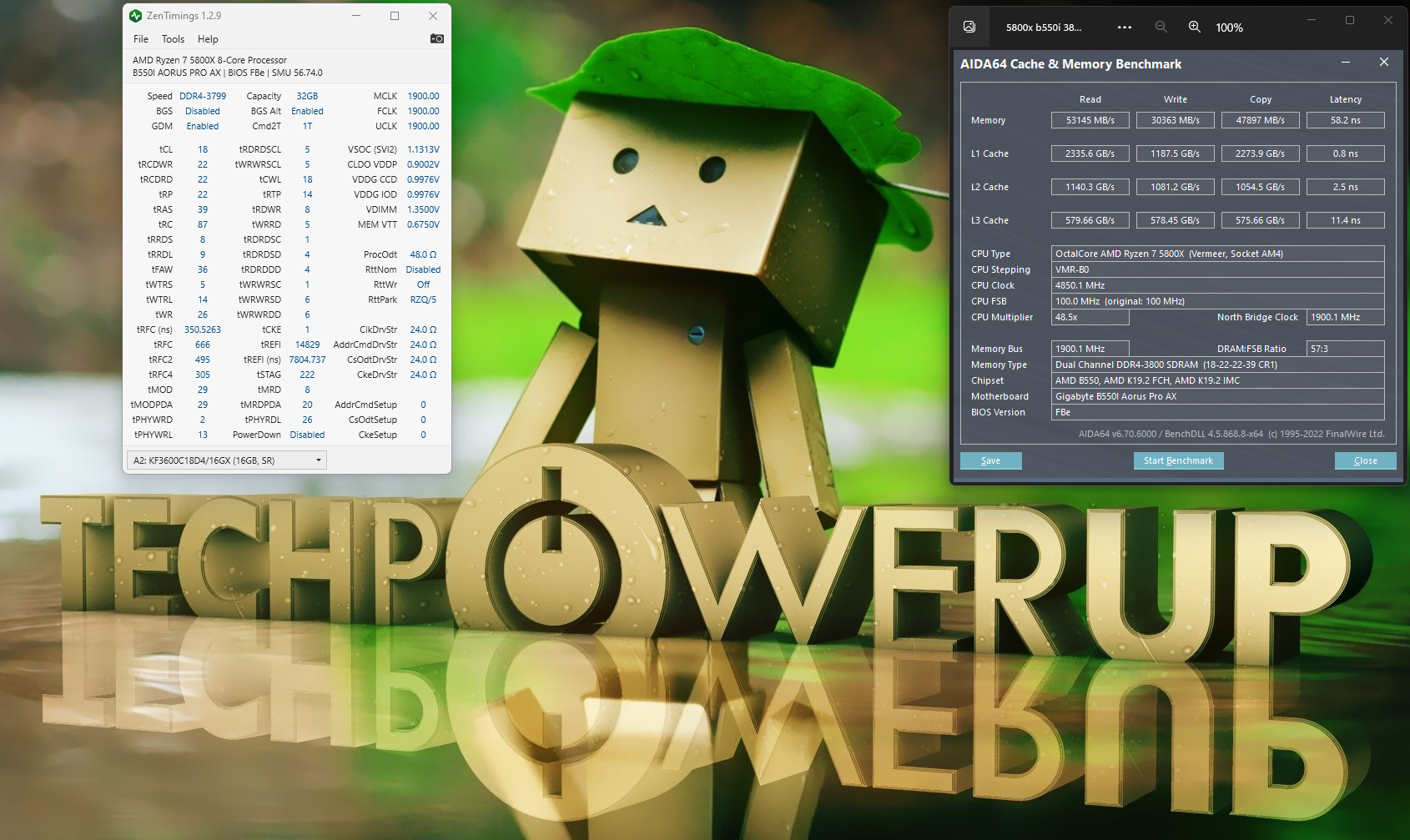Click Start Benchmark in AIDA64
The image size is (1410, 840).
[x=1178, y=460]
